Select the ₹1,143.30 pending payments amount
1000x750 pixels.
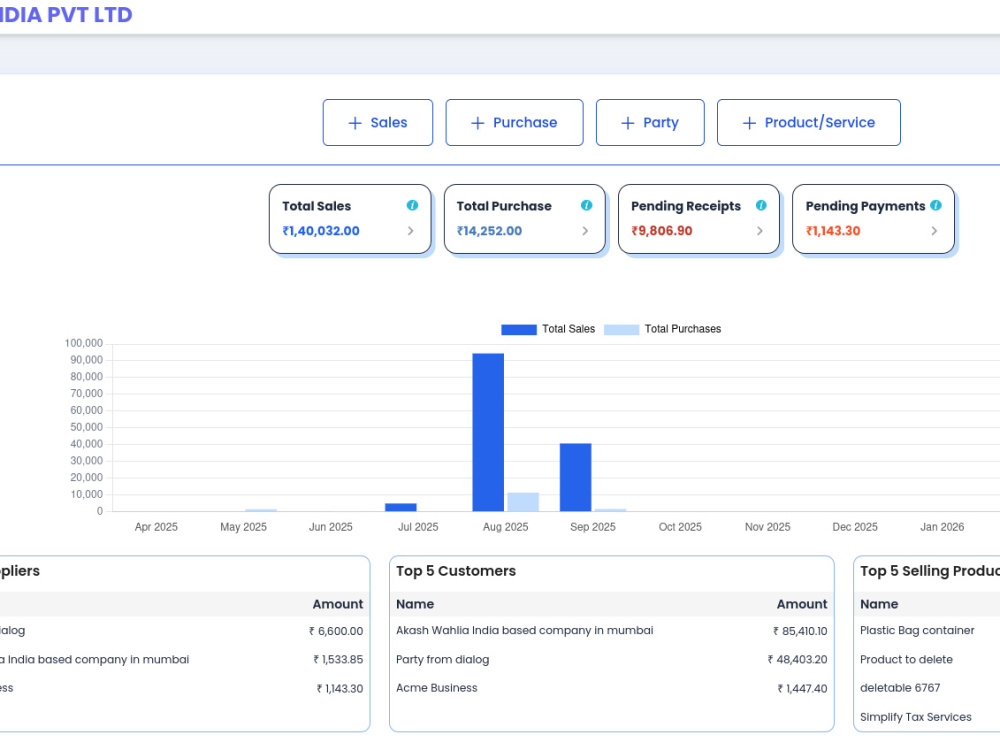click(833, 231)
